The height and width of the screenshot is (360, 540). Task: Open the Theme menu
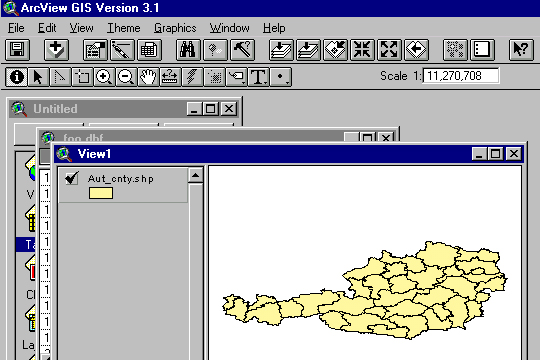(x=124, y=28)
